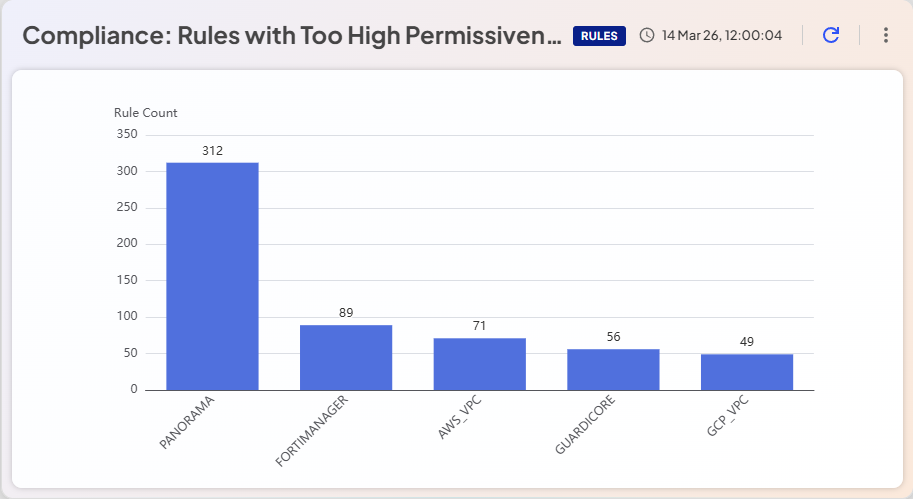Click the 89 value above FORTIMANAGER
This screenshot has height=499, width=913.
[x=346, y=313]
